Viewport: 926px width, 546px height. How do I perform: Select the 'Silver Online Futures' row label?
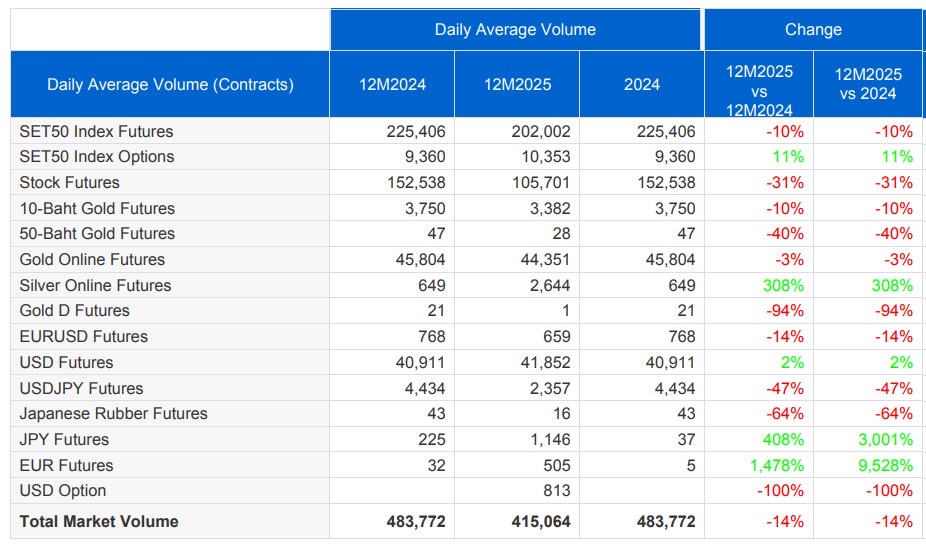[x=95, y=285]
